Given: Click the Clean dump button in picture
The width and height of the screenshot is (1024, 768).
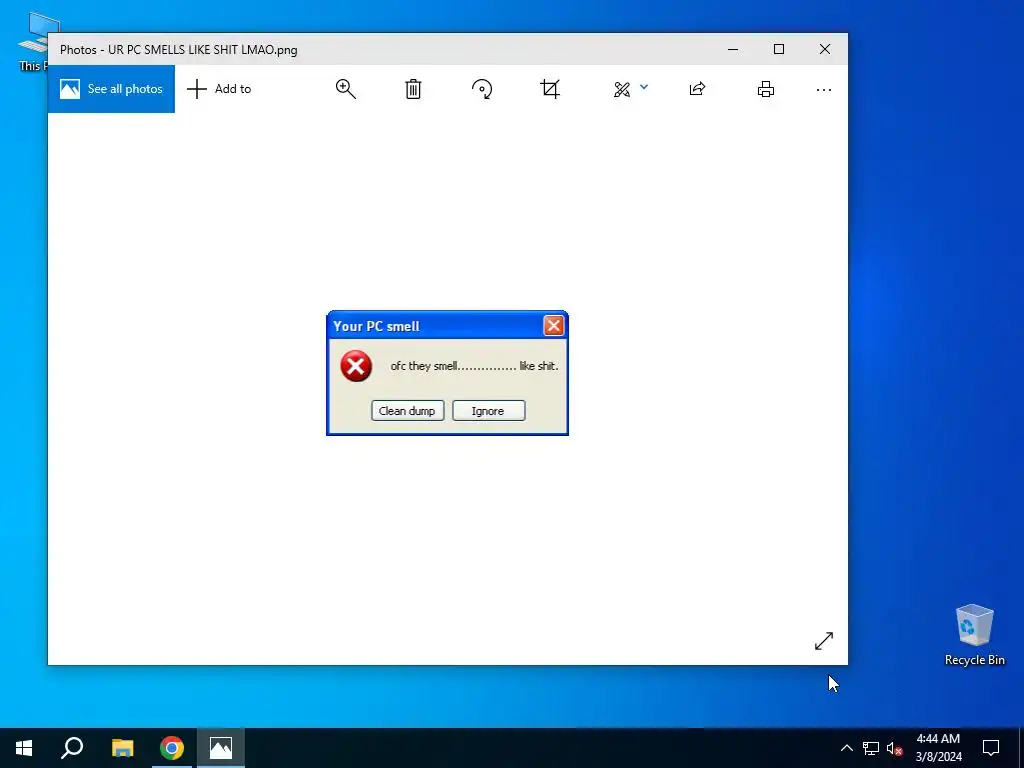Looking at the screenshot, I should [x=408, y=411].
